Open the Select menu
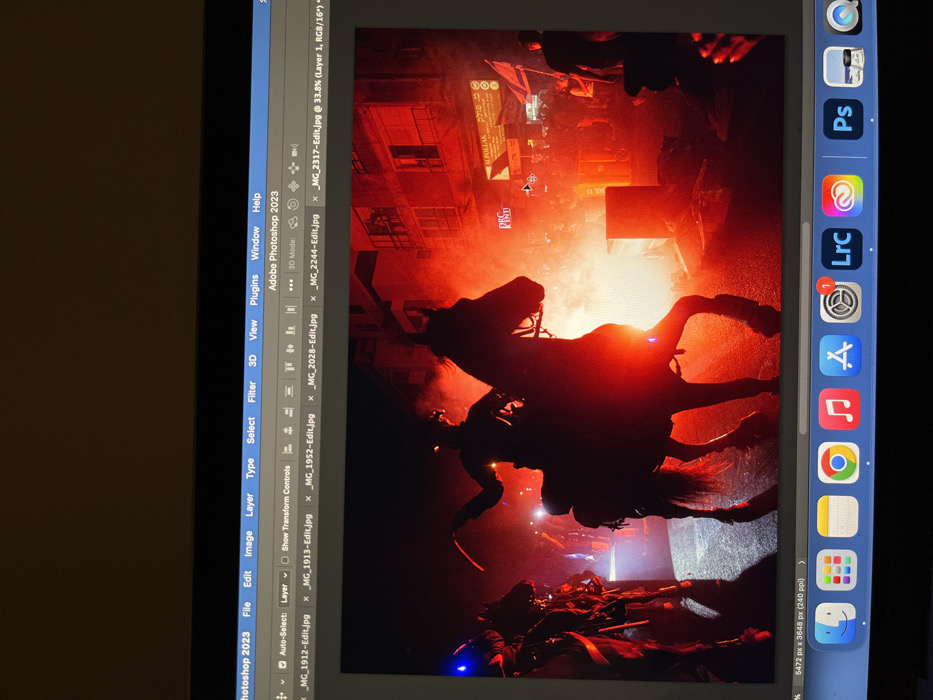The width and height of the screenshot is (933, 700). pos(251,430)
